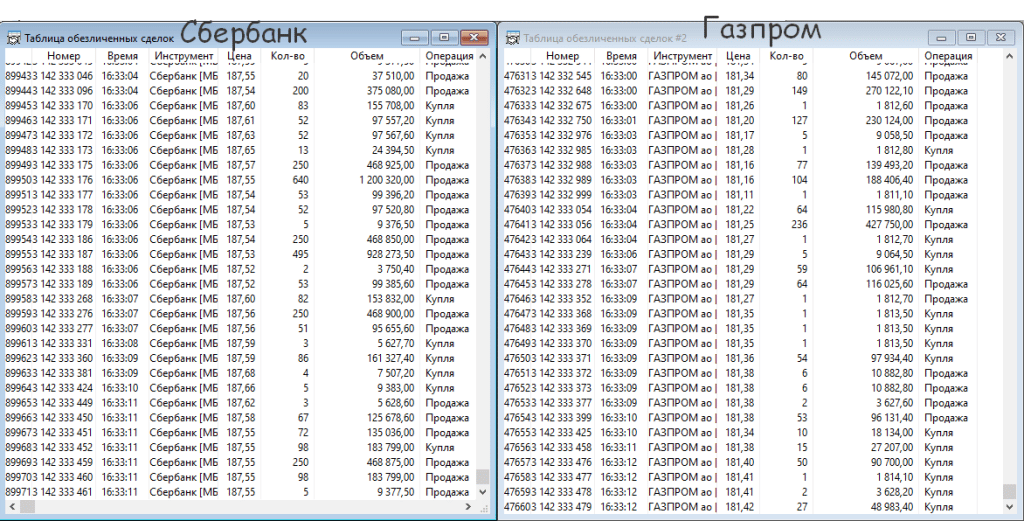Screen dimensions: 1024x521
Task: Click the Sberbank trades window title icon
Action: click(12, 38)
